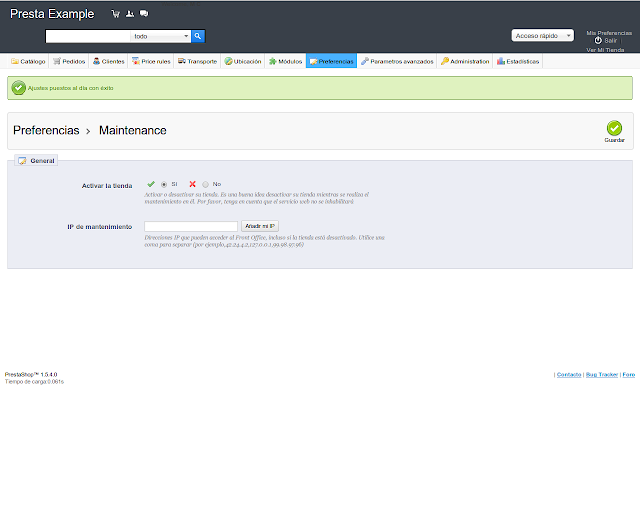The width and height of the screenshot is (640, 512).
Task: Open the Administration menu label
Action: [469, 62]
